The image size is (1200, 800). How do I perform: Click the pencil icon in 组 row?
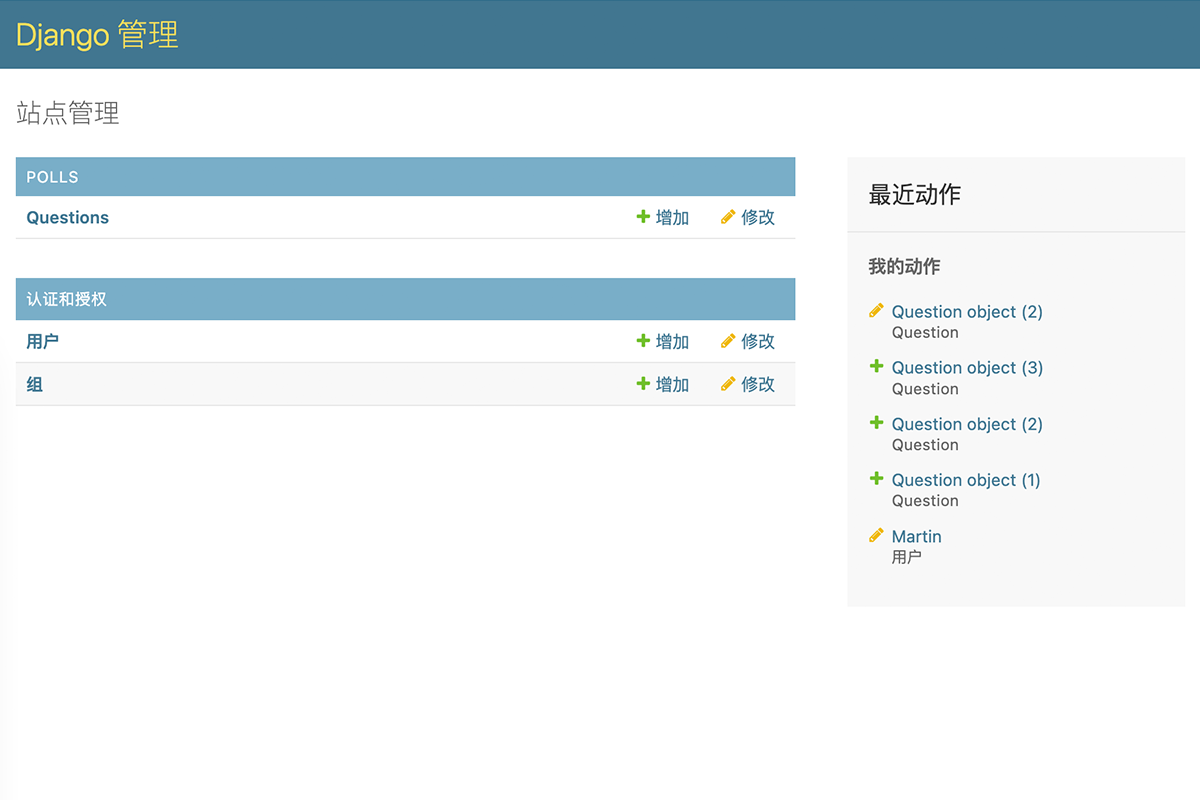coord(728,384)
